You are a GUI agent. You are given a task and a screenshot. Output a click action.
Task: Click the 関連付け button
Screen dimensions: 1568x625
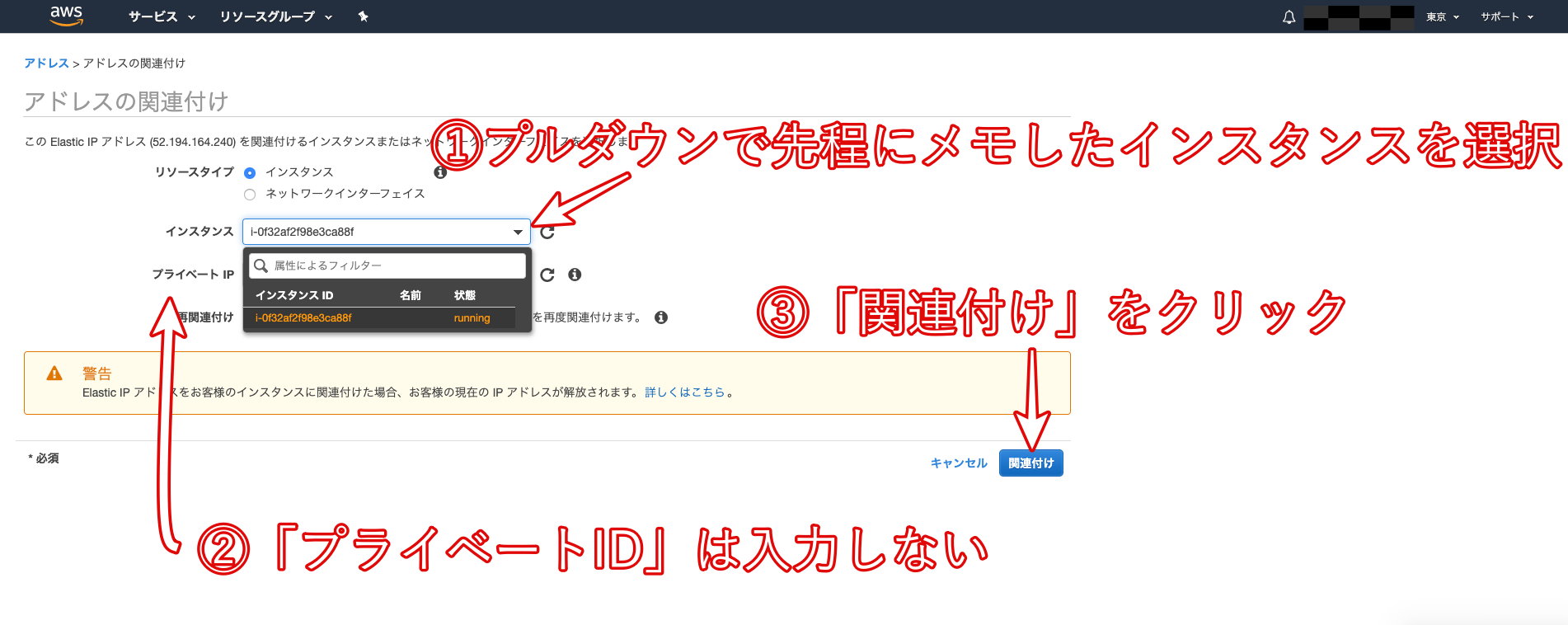[x=1031, y=463]
